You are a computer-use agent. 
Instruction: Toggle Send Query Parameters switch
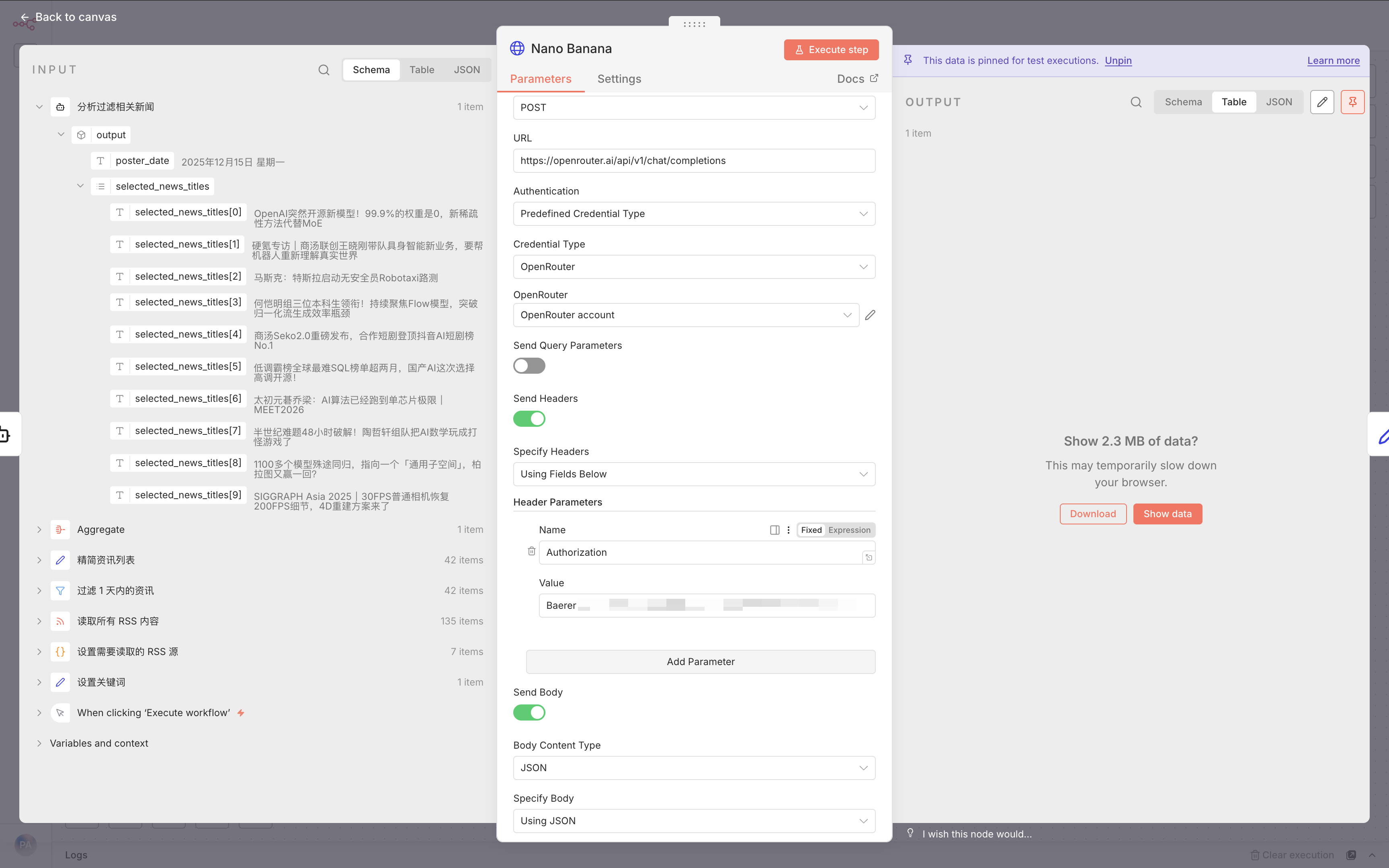(x=529, y=366)
